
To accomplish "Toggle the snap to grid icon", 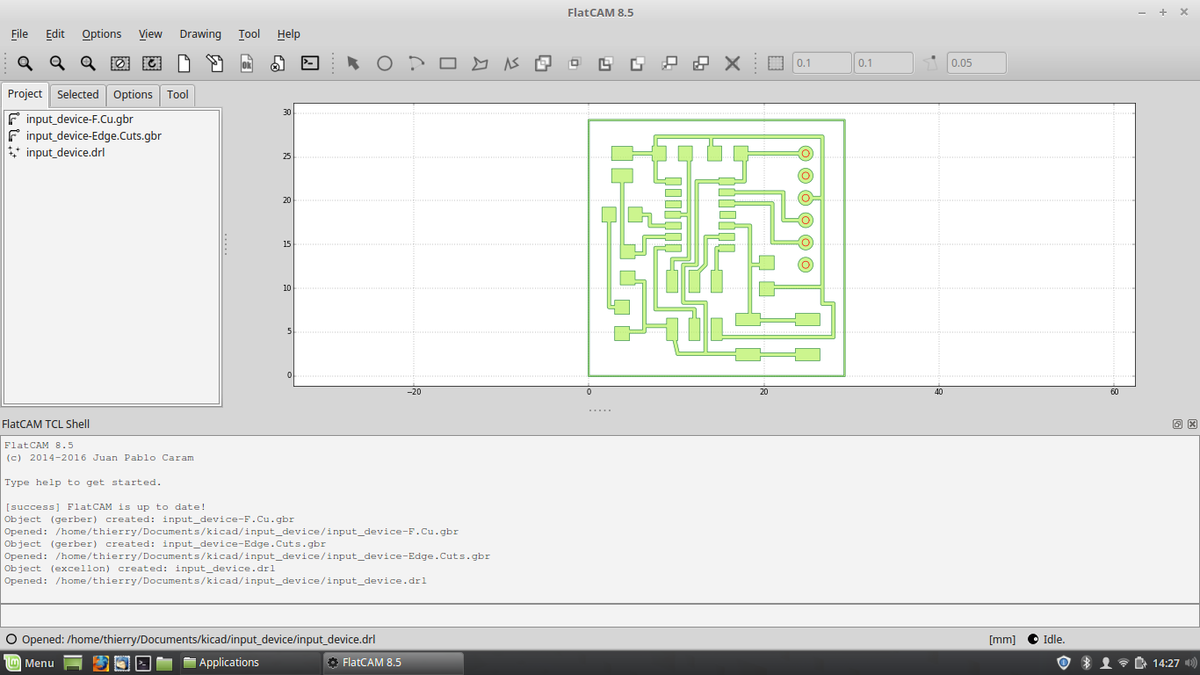I will pyautogui.click(x=775, y=63).
